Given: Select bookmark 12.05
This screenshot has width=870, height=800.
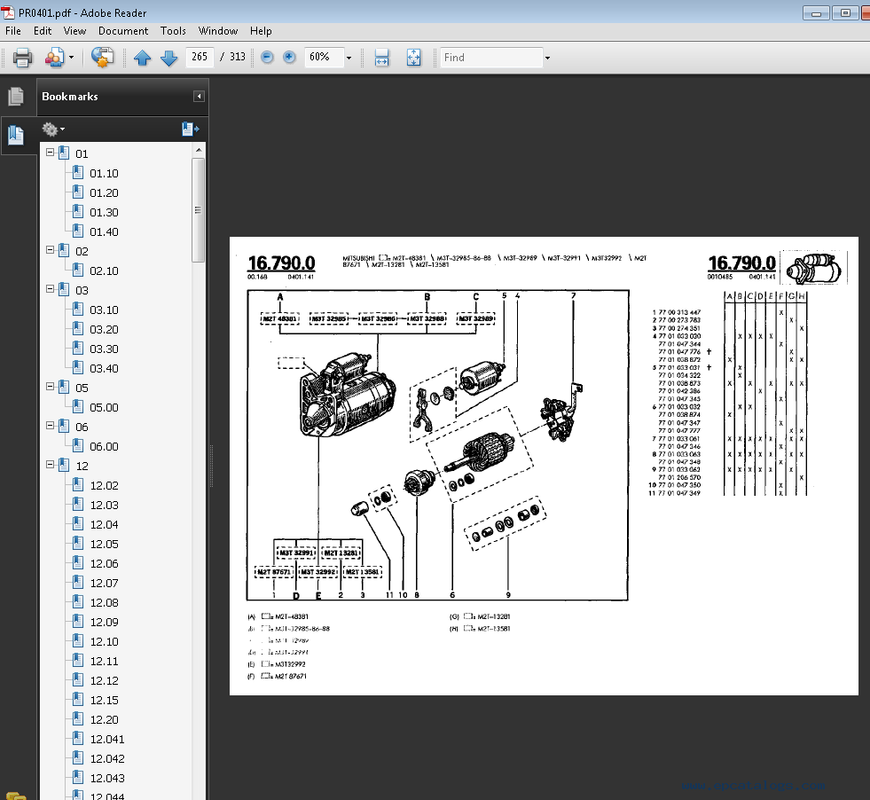Looking at the screenshot, I should coord(104,544).
